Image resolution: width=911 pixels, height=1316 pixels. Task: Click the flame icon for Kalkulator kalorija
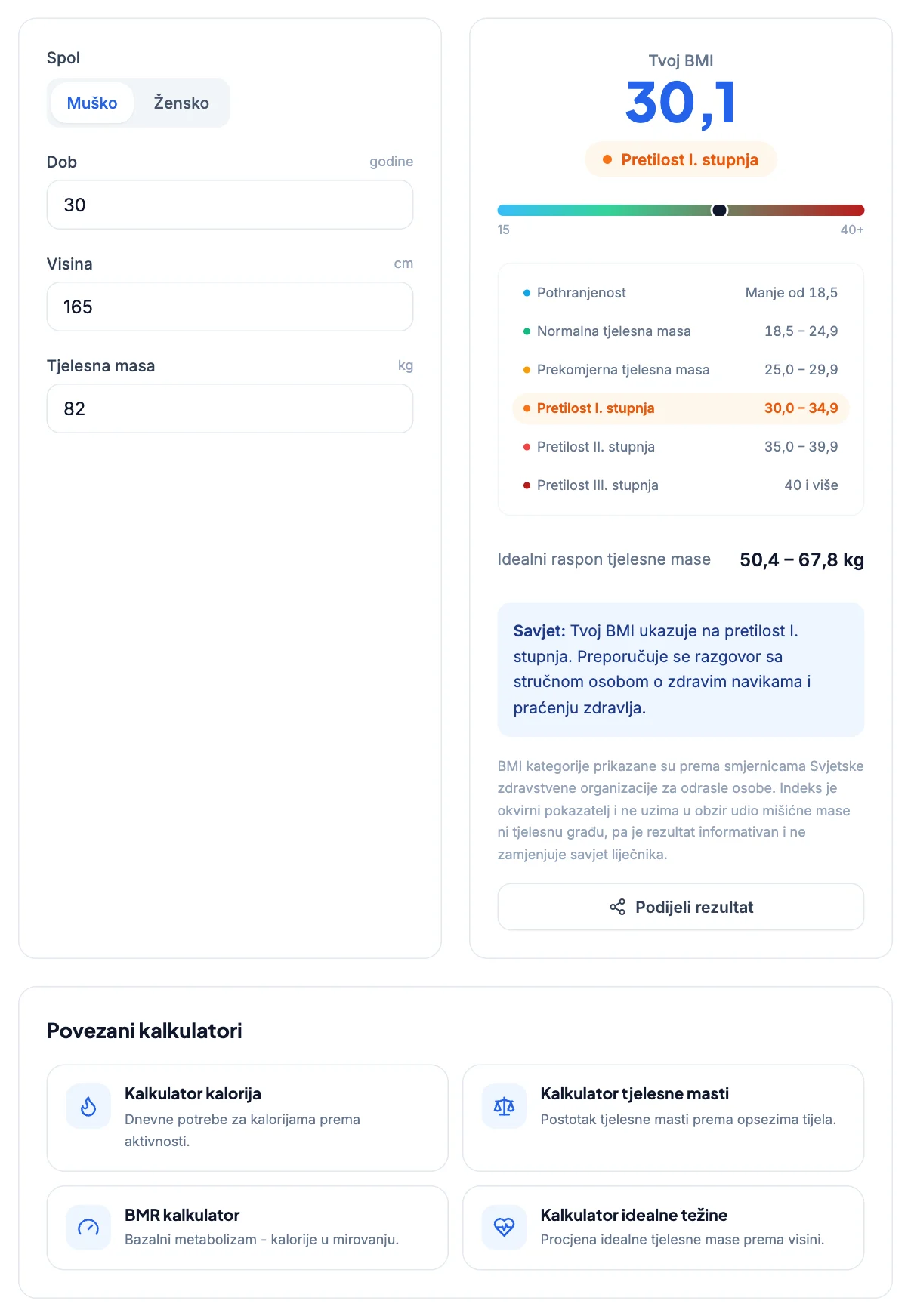click(x=88, y=1107)
